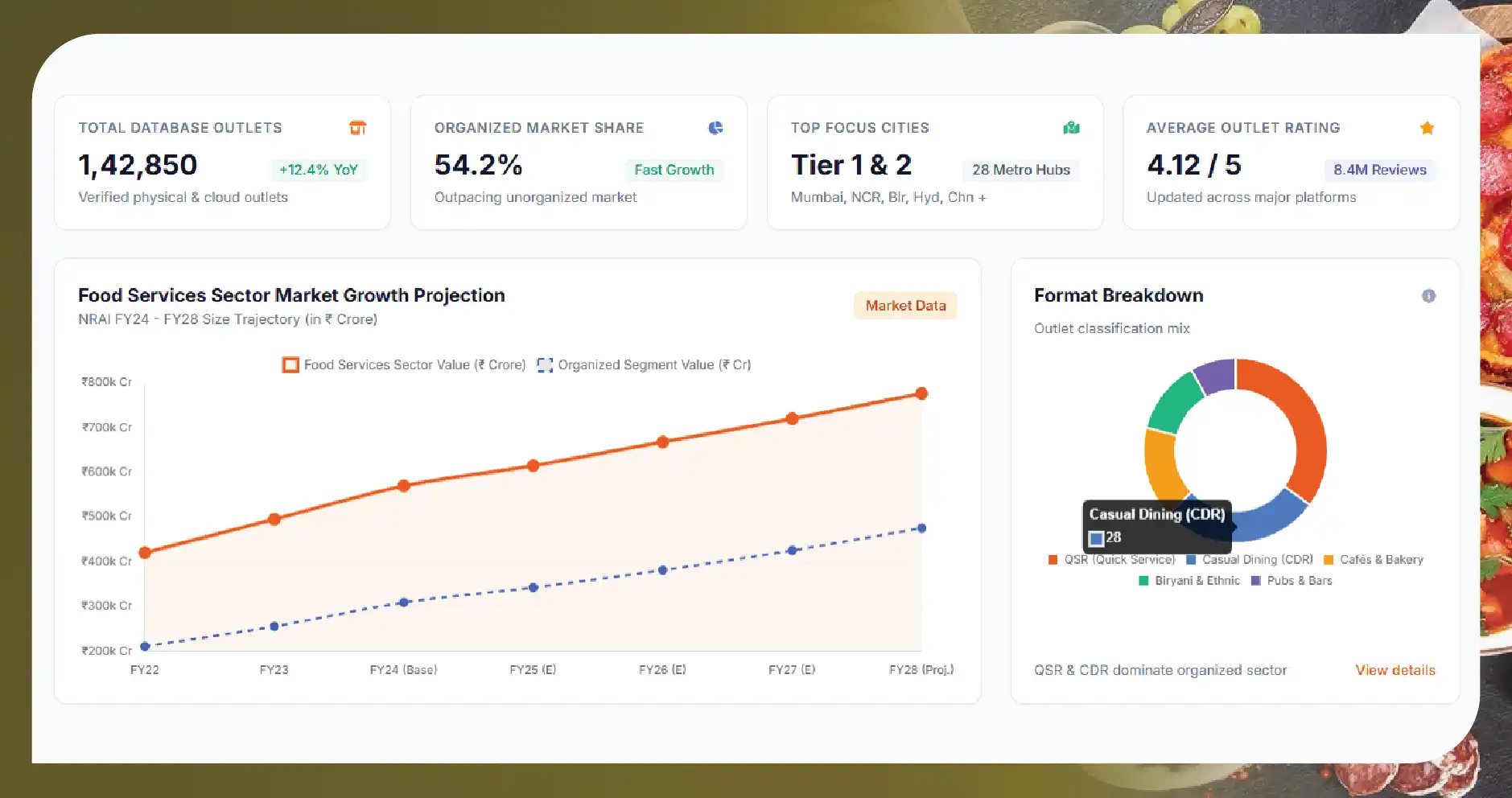Click the Market Data badge
1512x798 pixels.
pos(905,306)
